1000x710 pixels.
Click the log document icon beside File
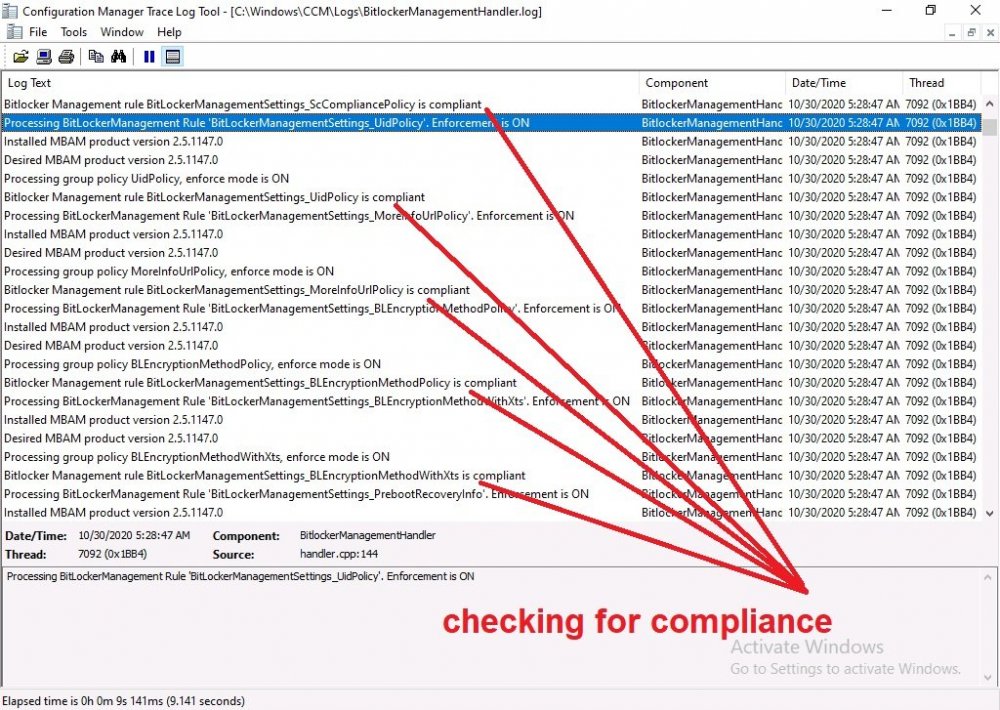14,32
